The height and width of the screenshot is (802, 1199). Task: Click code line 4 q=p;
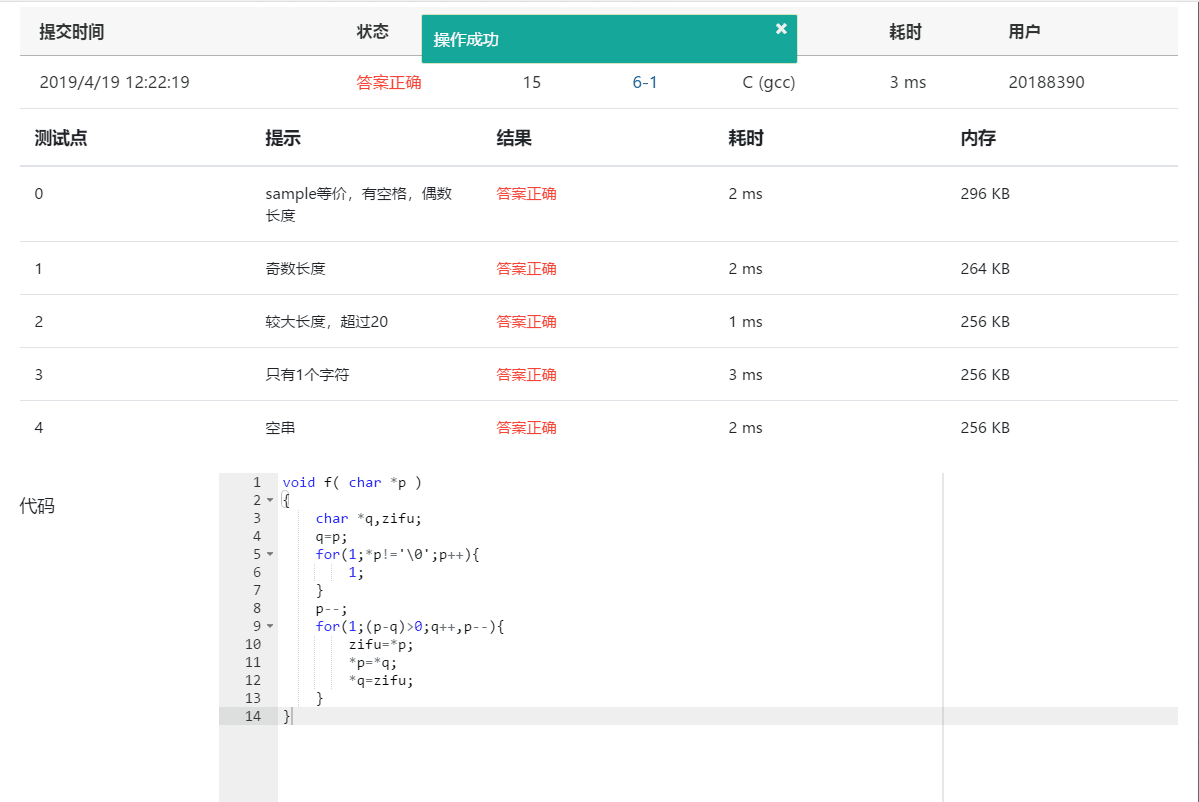pos(331,537)
